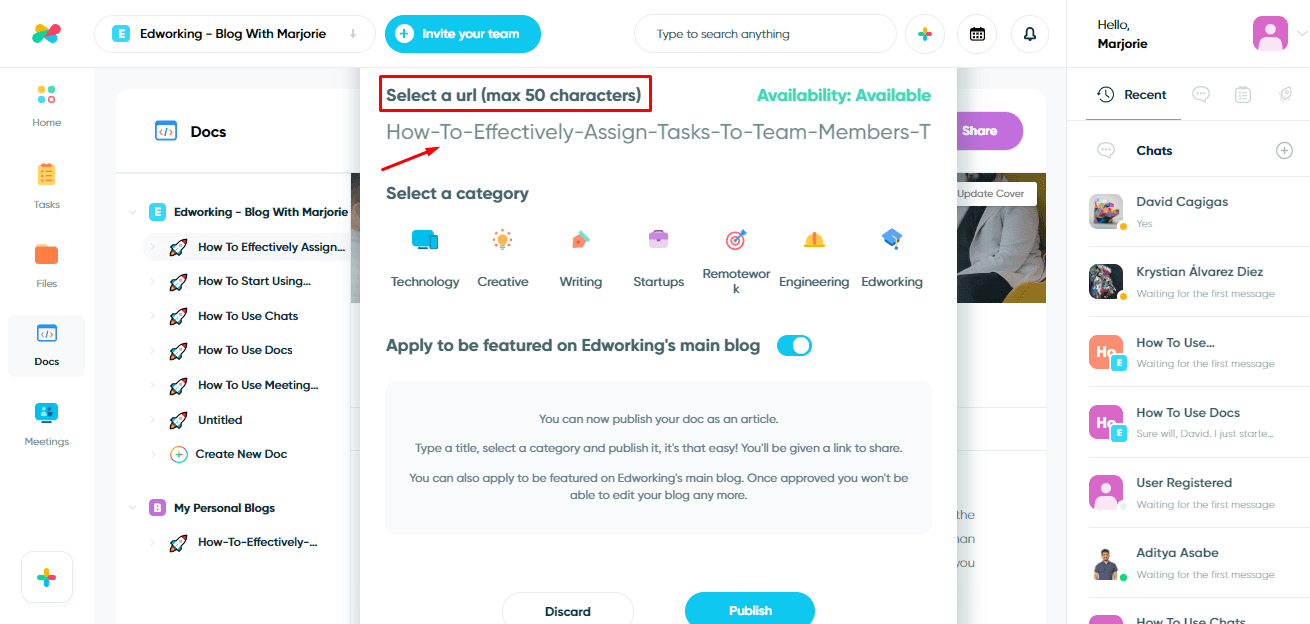Screen dimensions: 1310x624
Task: Select the Engineering hard hat category
Action: coord(814,240)
